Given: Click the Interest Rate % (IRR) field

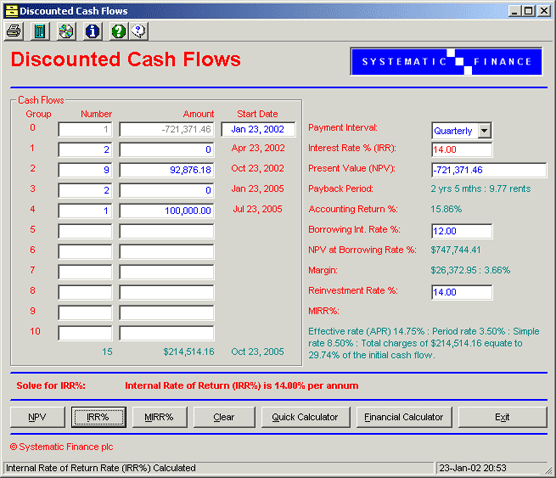Looking at the screenshot, I should point(462,150).
